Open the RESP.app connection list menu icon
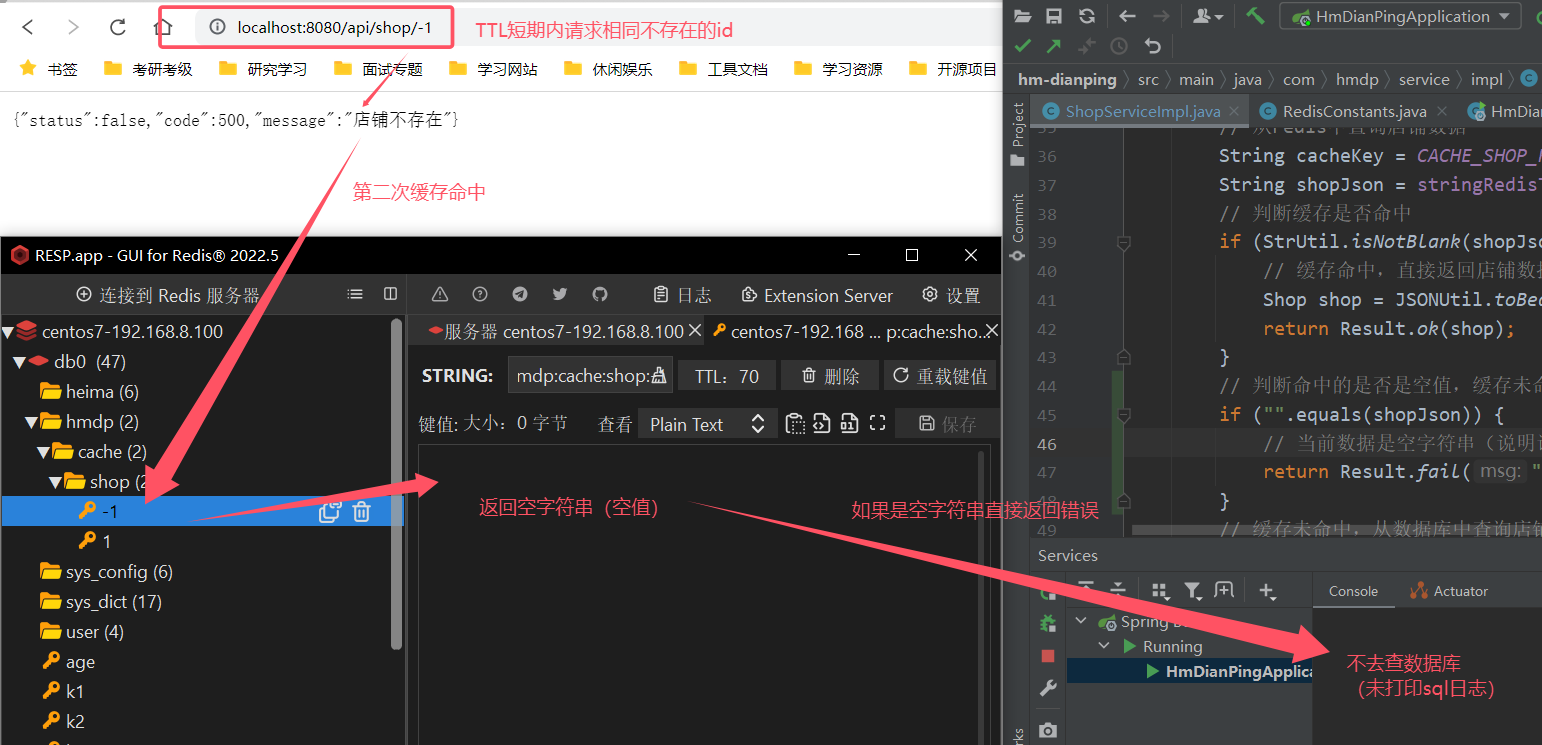 (355, 294)
